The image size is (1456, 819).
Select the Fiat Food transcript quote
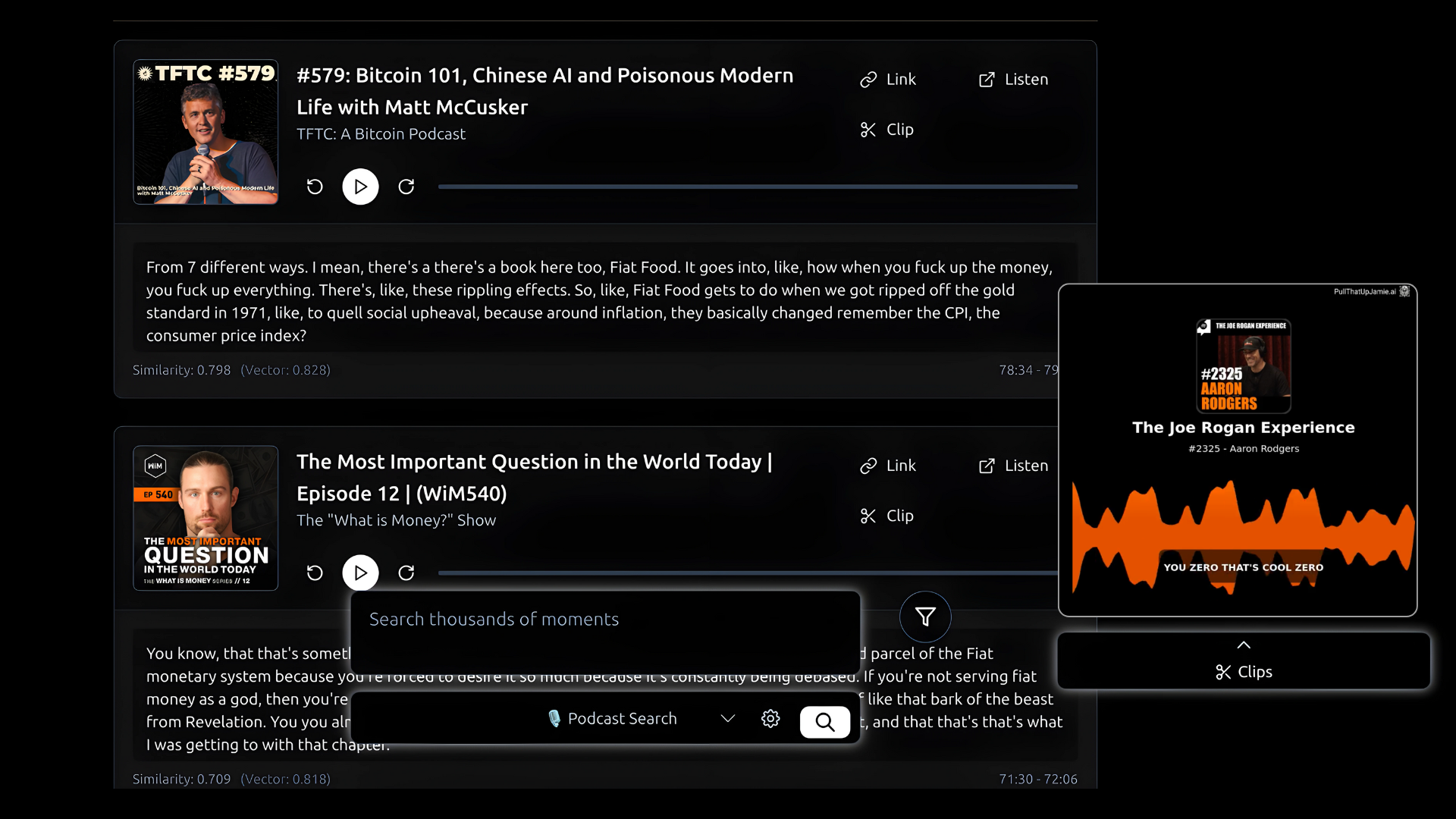pos(605,301)
